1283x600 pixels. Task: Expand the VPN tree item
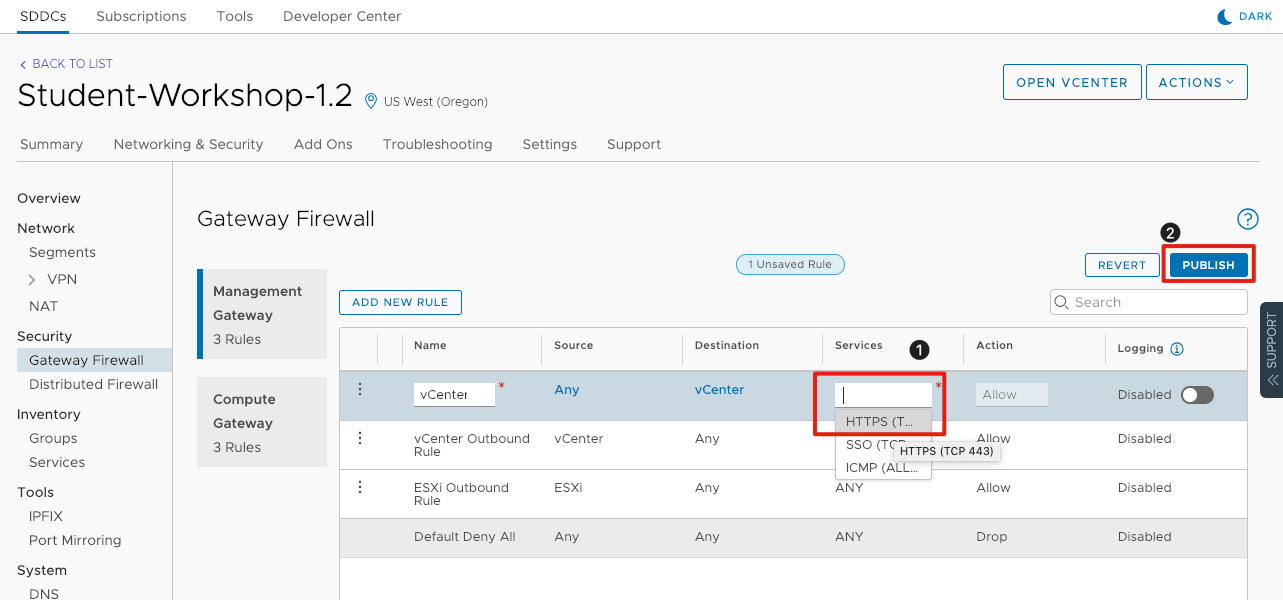(33, 280)
